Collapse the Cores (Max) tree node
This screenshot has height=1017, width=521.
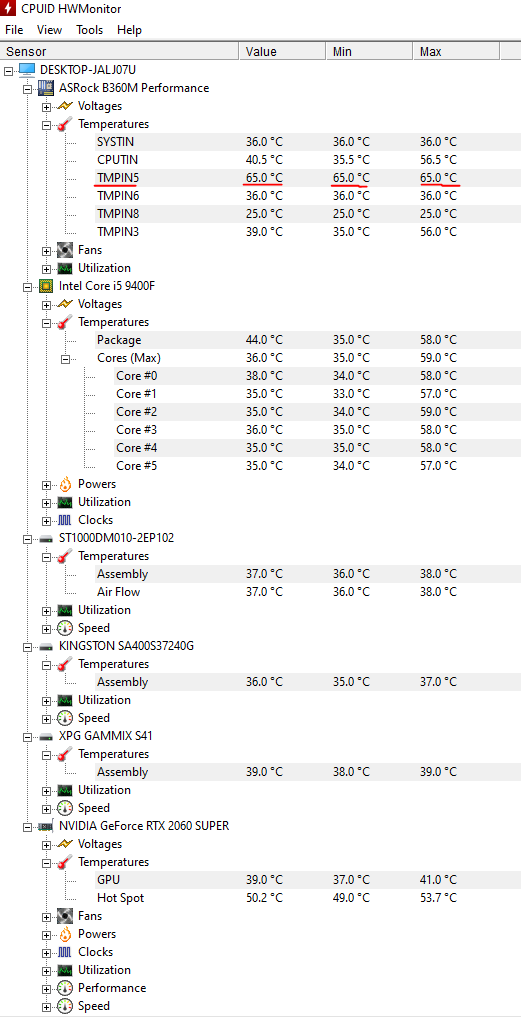pyautogui.click(x=66, y=358)
